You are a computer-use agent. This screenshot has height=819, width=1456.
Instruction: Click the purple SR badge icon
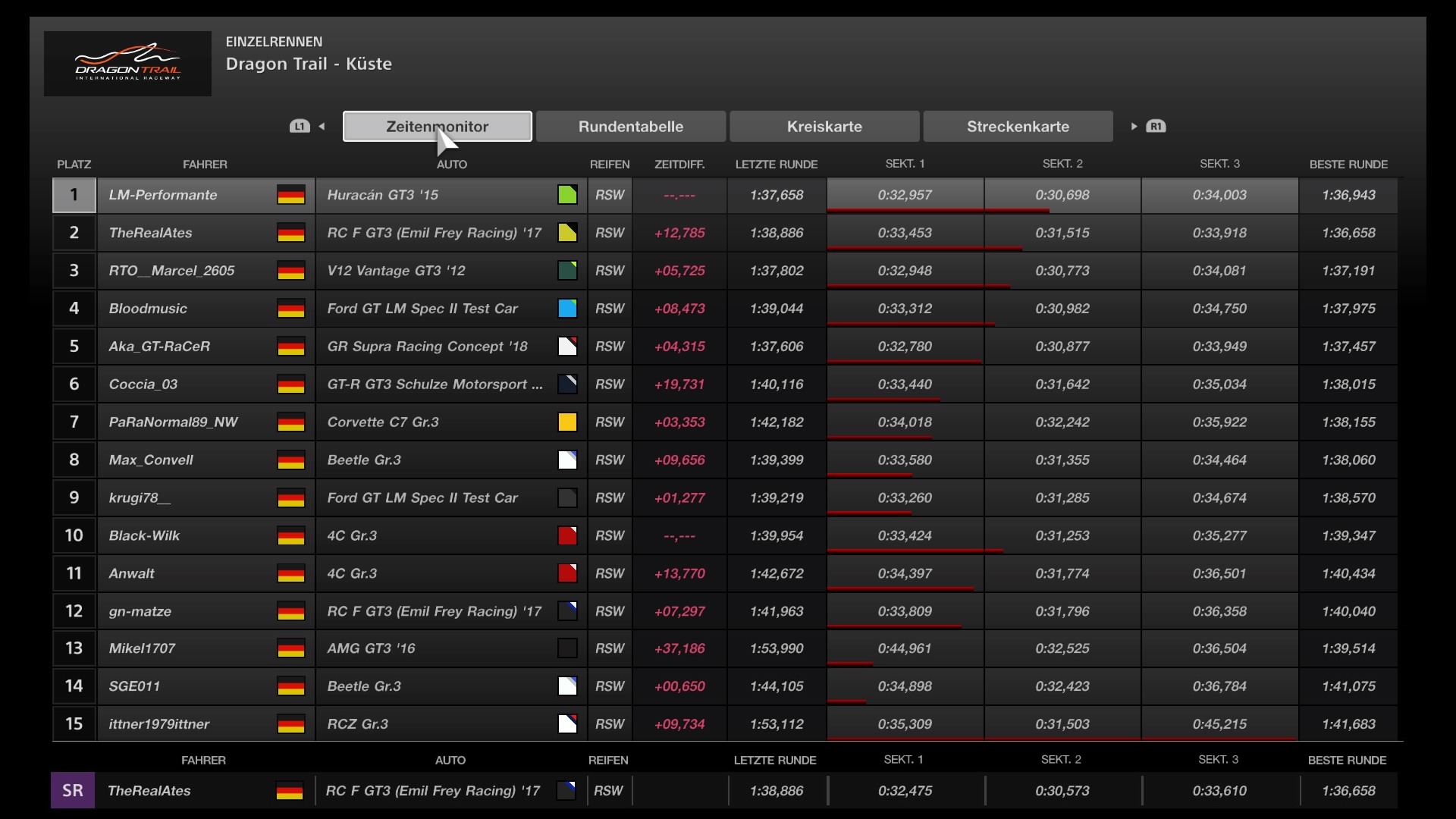(73, 791)
